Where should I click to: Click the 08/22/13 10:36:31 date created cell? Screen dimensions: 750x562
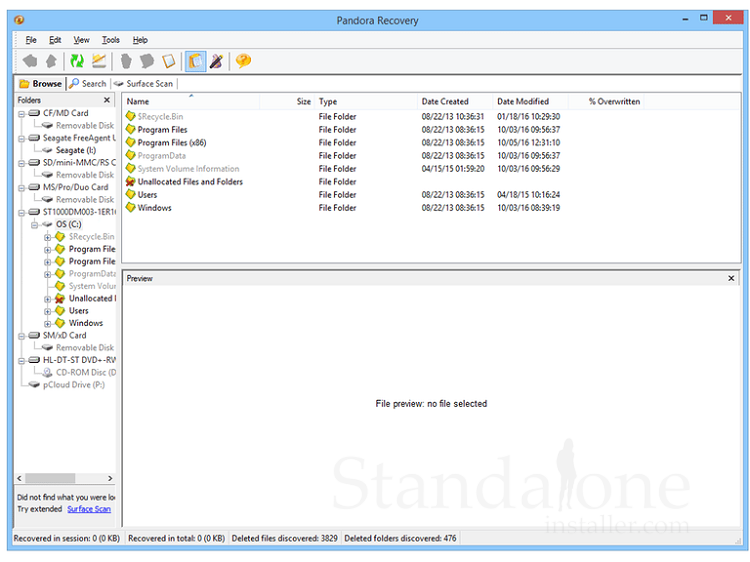(452, 117)
